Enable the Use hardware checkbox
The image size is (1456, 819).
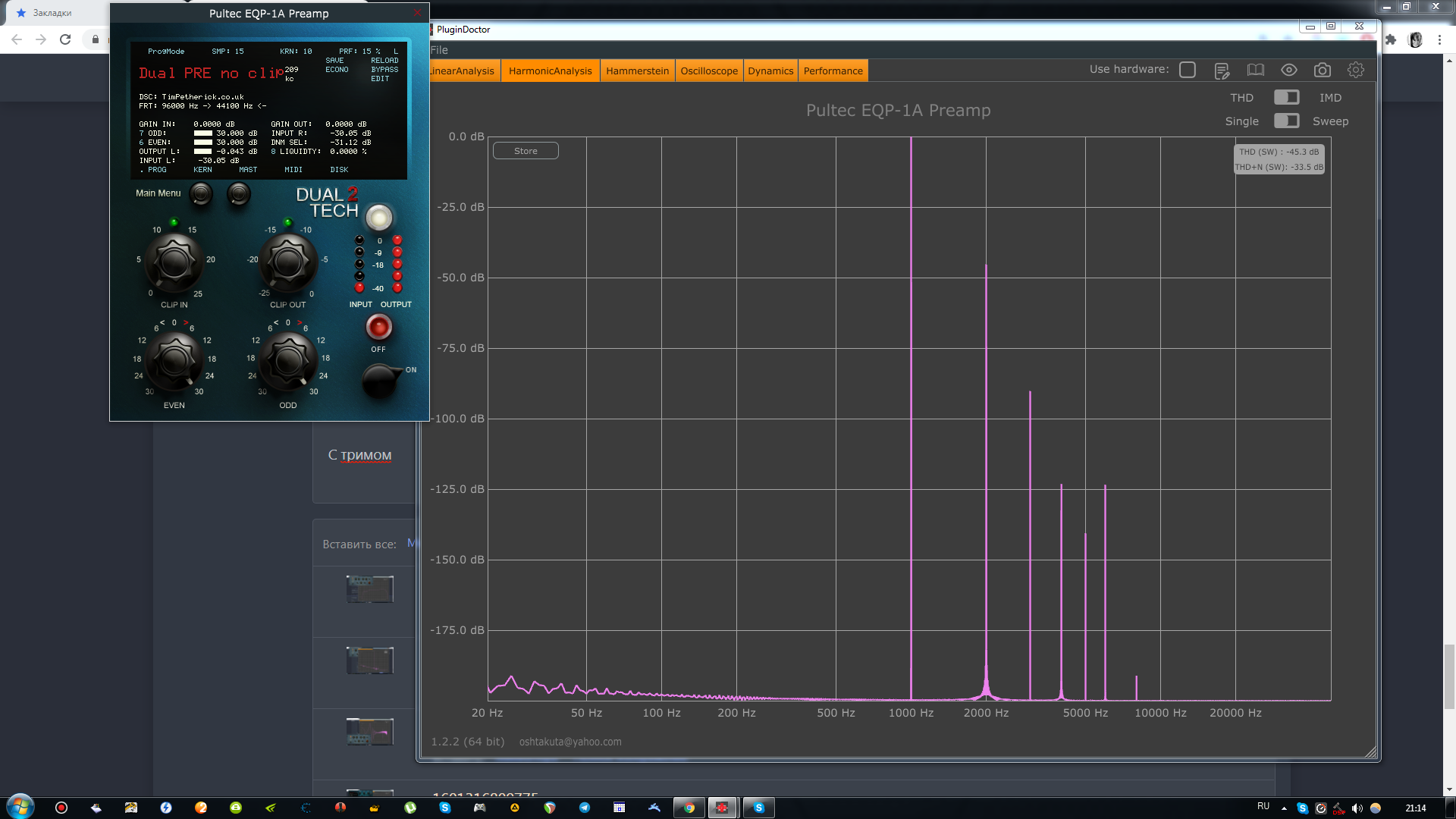[1188, 70]
